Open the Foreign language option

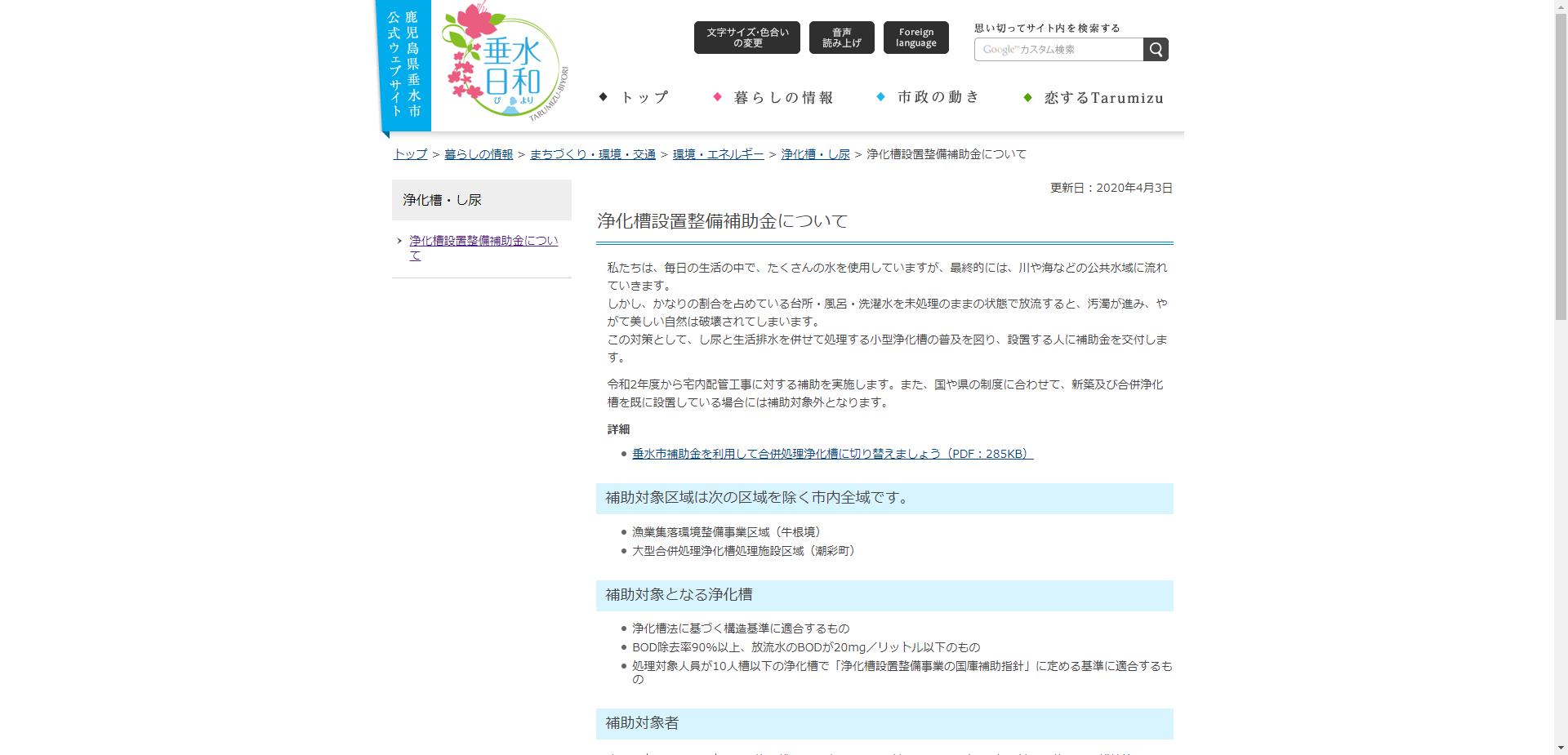tap(915, 38)
